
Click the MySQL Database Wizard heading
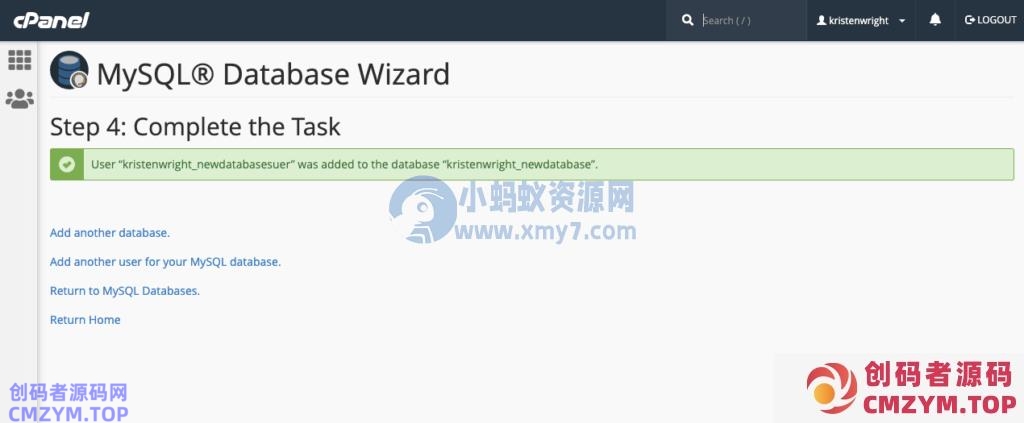point(273,74)
